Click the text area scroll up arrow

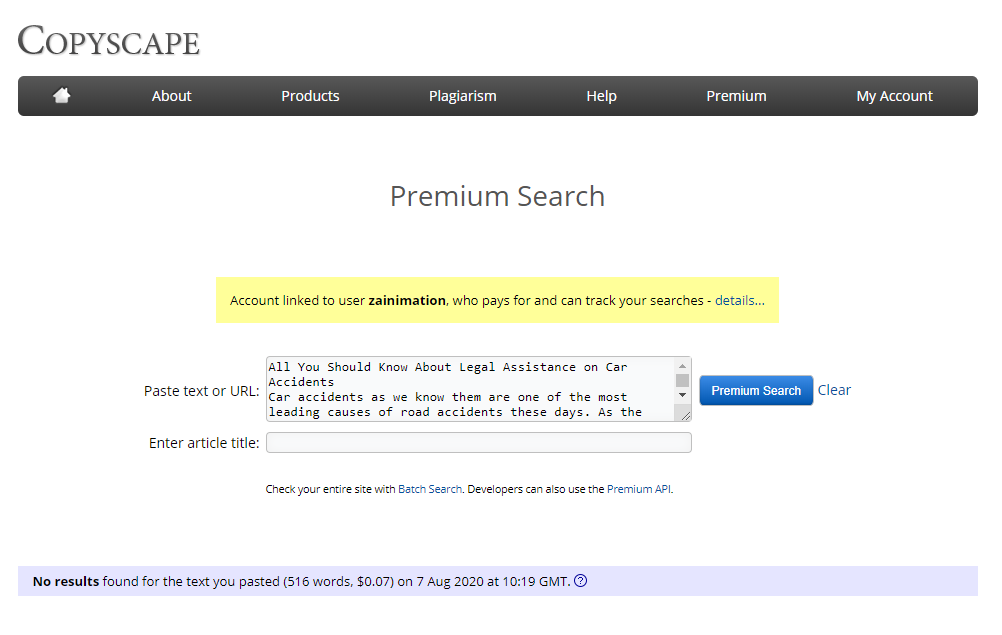click(683, 366)
